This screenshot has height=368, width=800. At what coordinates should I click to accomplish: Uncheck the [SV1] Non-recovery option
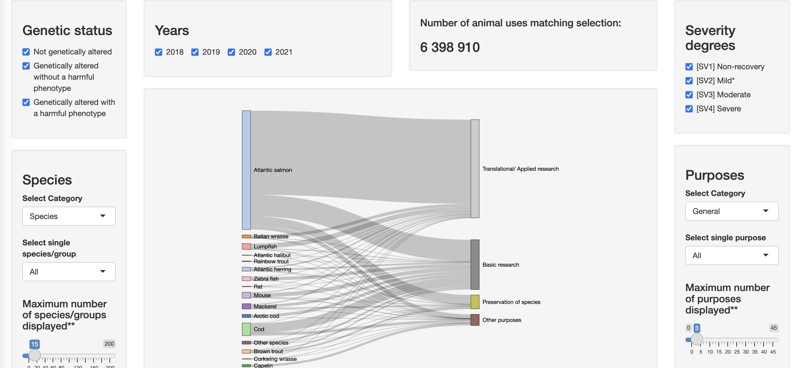[x=689, y=66]
